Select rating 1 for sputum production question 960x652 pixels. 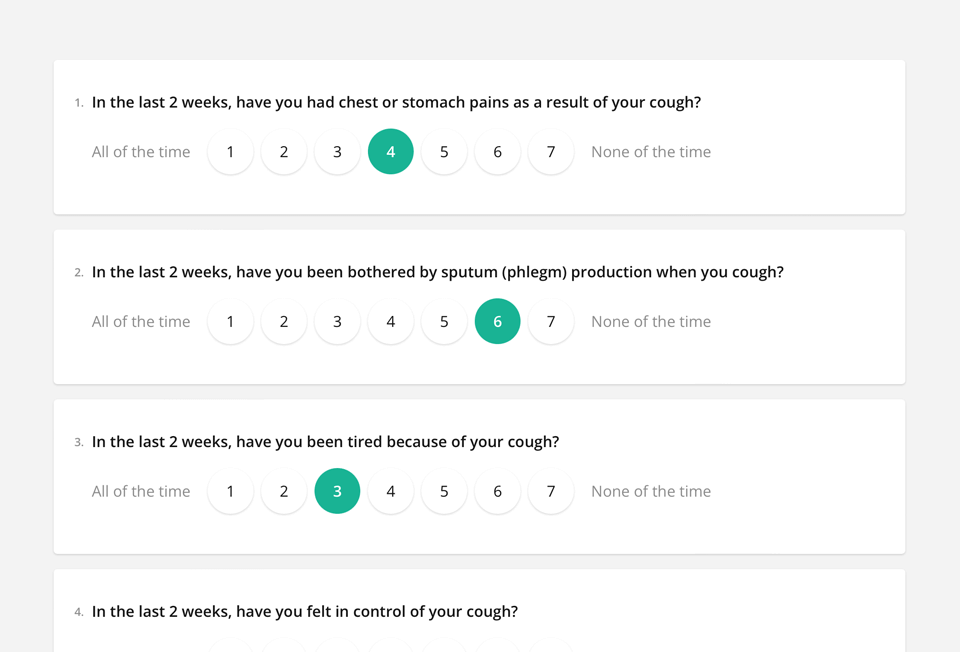pyautogui.click(x=230, y=322)
